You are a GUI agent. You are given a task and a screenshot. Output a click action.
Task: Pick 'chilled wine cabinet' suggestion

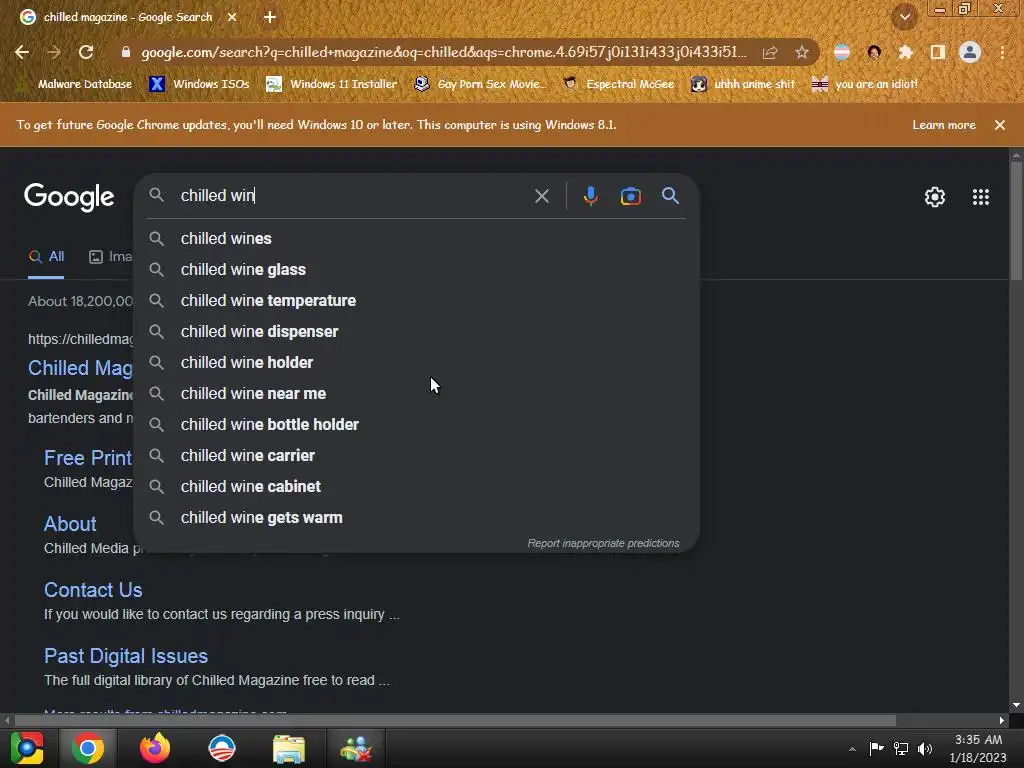pyautogui.click(x=416, y=487)
